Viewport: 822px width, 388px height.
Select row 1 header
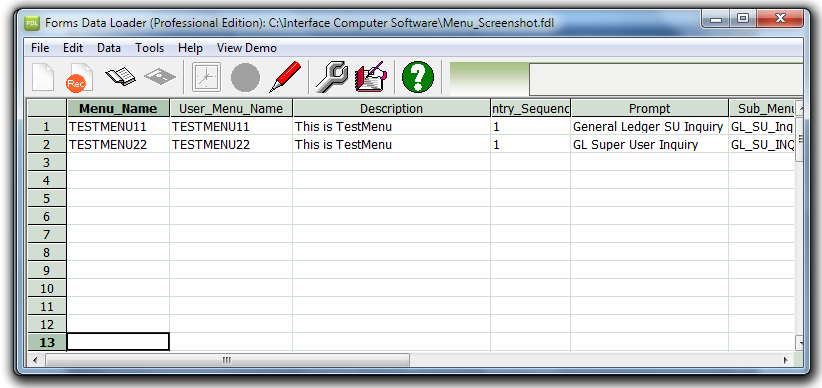click(x=47, y=126)
